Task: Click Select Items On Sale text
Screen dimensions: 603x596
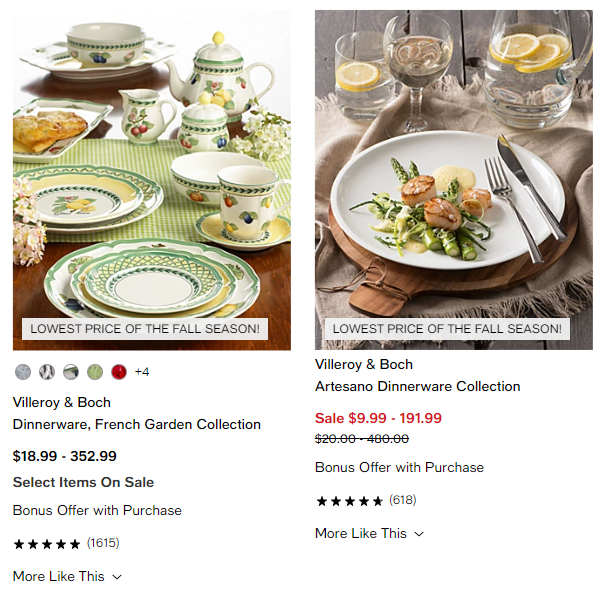Action: 83,482
